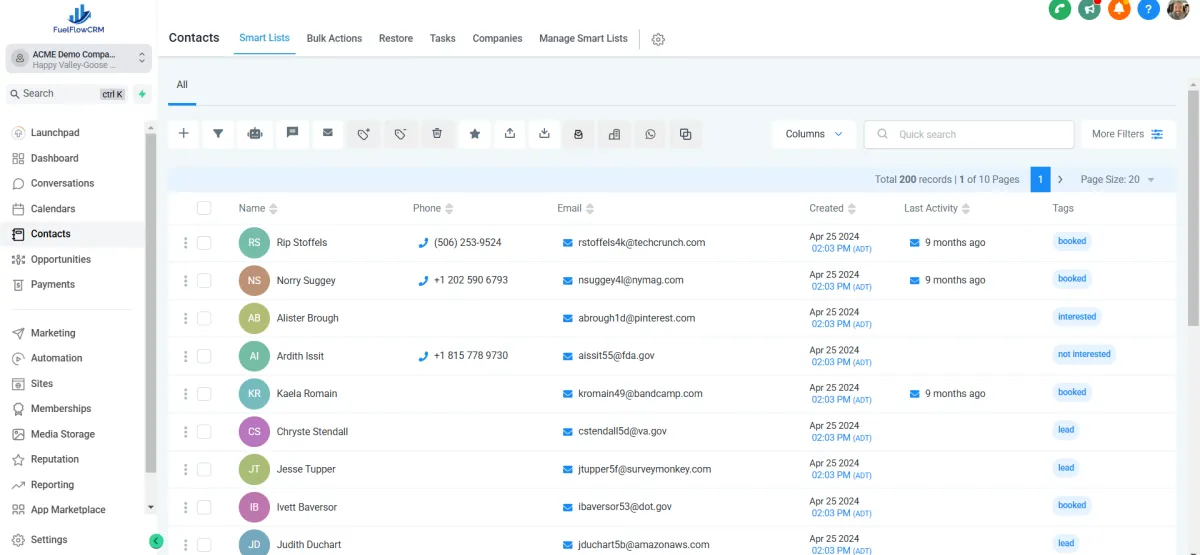Open the Page Size dropdown
Image resolution: width=1200 pixels, height=555 pixels.
[x=1117, y=180]
